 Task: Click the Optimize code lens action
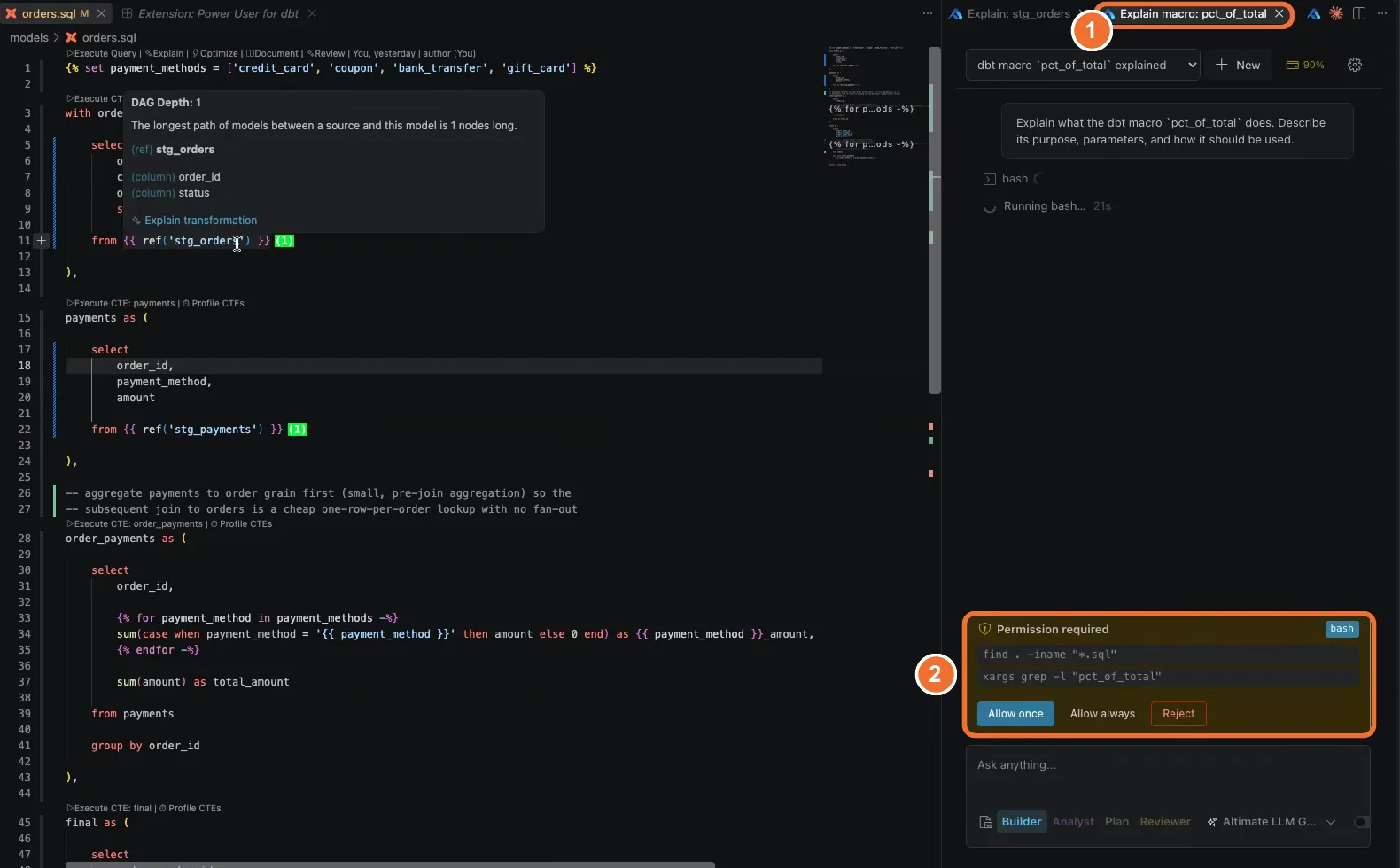pyautogui.click(x=215, y=53)
